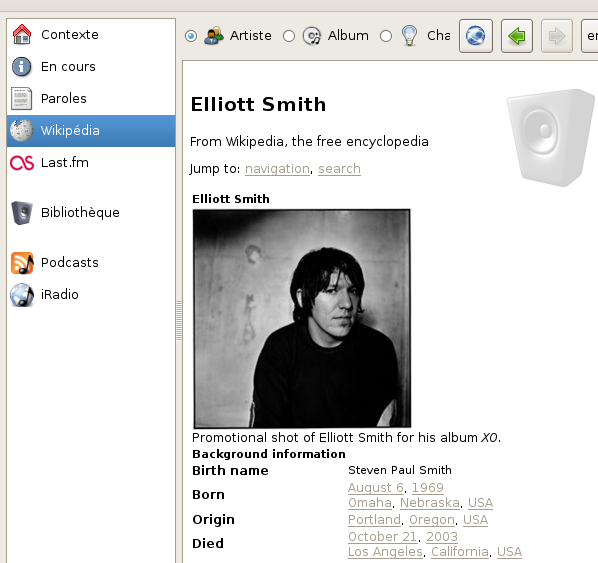Switch to the Bibliothèque entry
Screen dimensions: 598x563
click(80, 213)
